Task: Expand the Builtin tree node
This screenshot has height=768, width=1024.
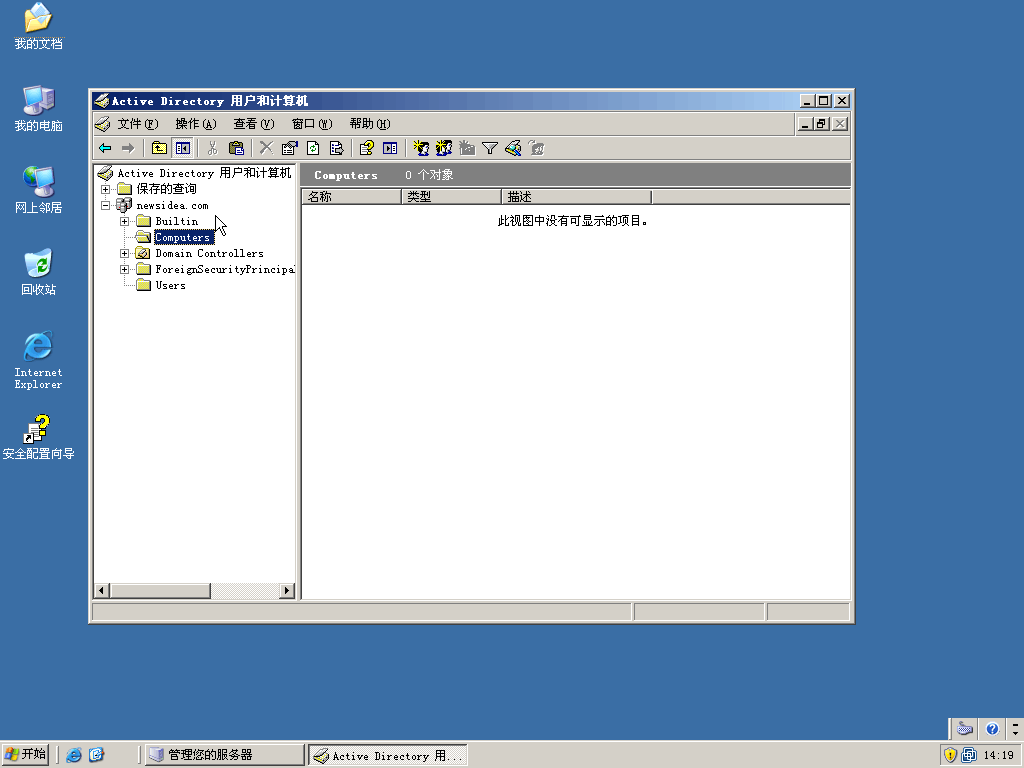Action: pyautogui.click(x=124, y=221)
